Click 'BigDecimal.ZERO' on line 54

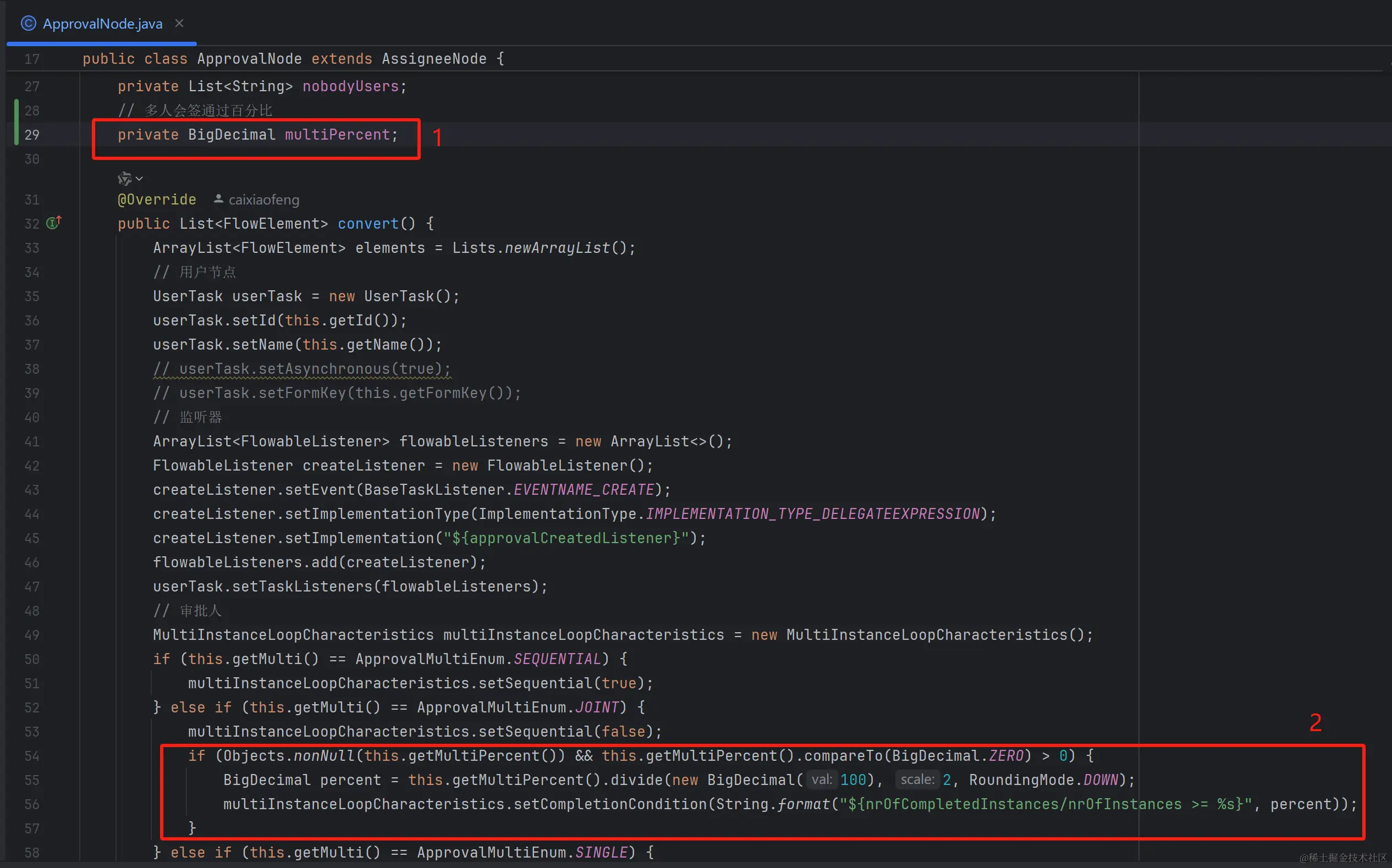click(958, 756)
